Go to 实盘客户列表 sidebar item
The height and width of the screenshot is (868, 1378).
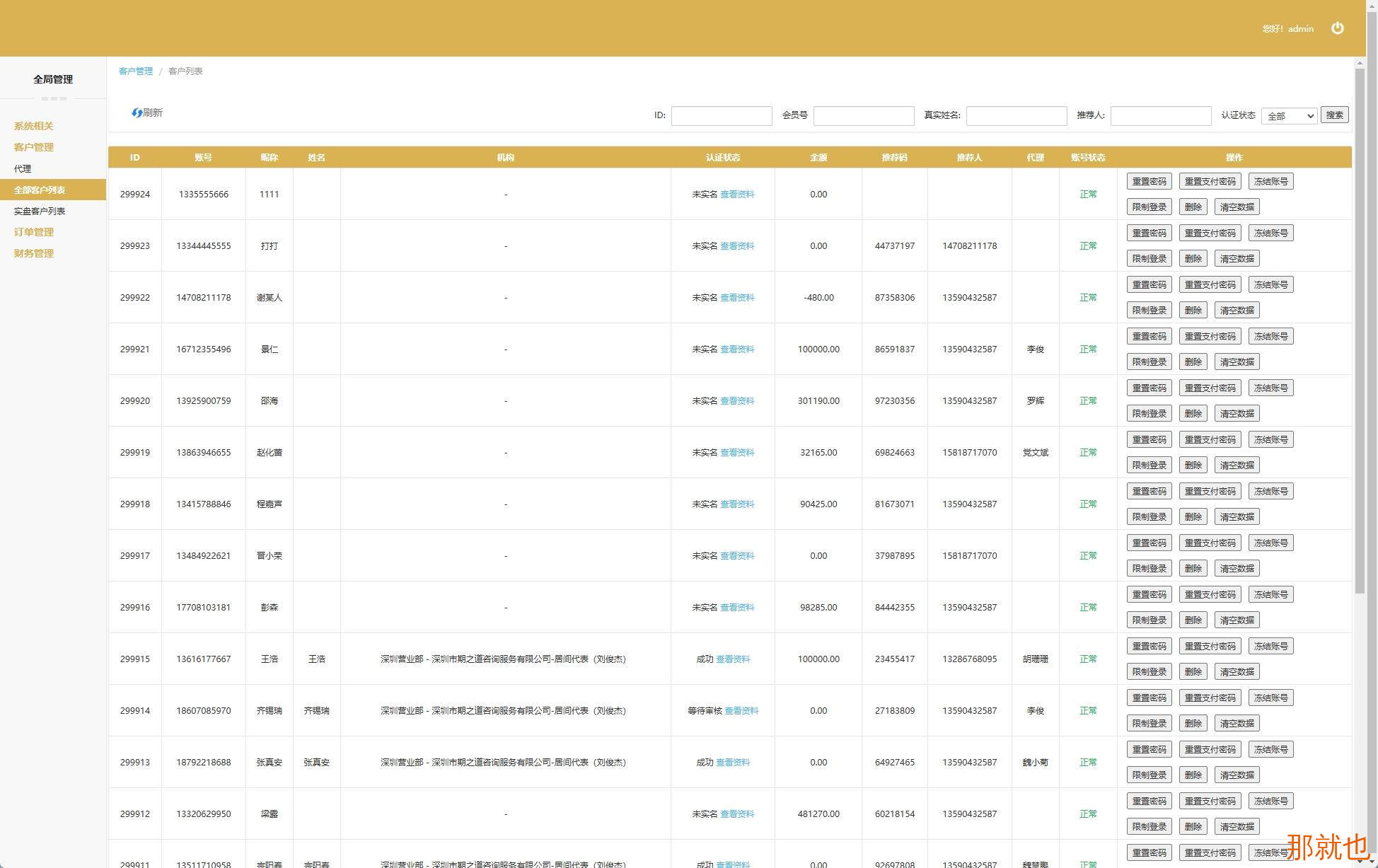tap(40, 211)
